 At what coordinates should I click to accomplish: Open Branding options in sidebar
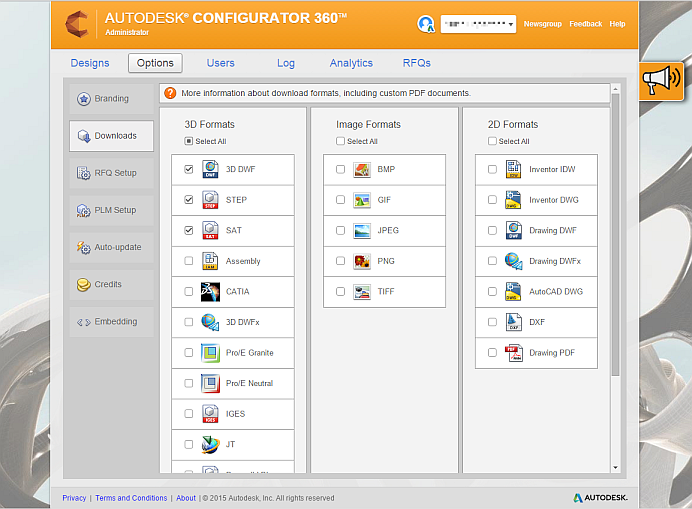point(111,98)
